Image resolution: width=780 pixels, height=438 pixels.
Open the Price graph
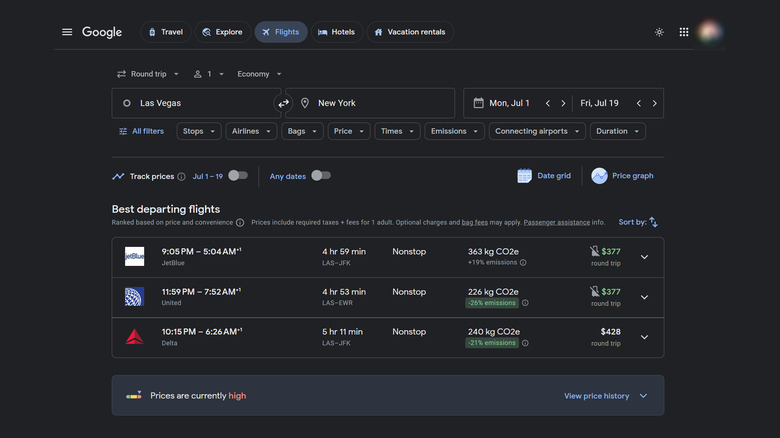click(x=622, y=176)
